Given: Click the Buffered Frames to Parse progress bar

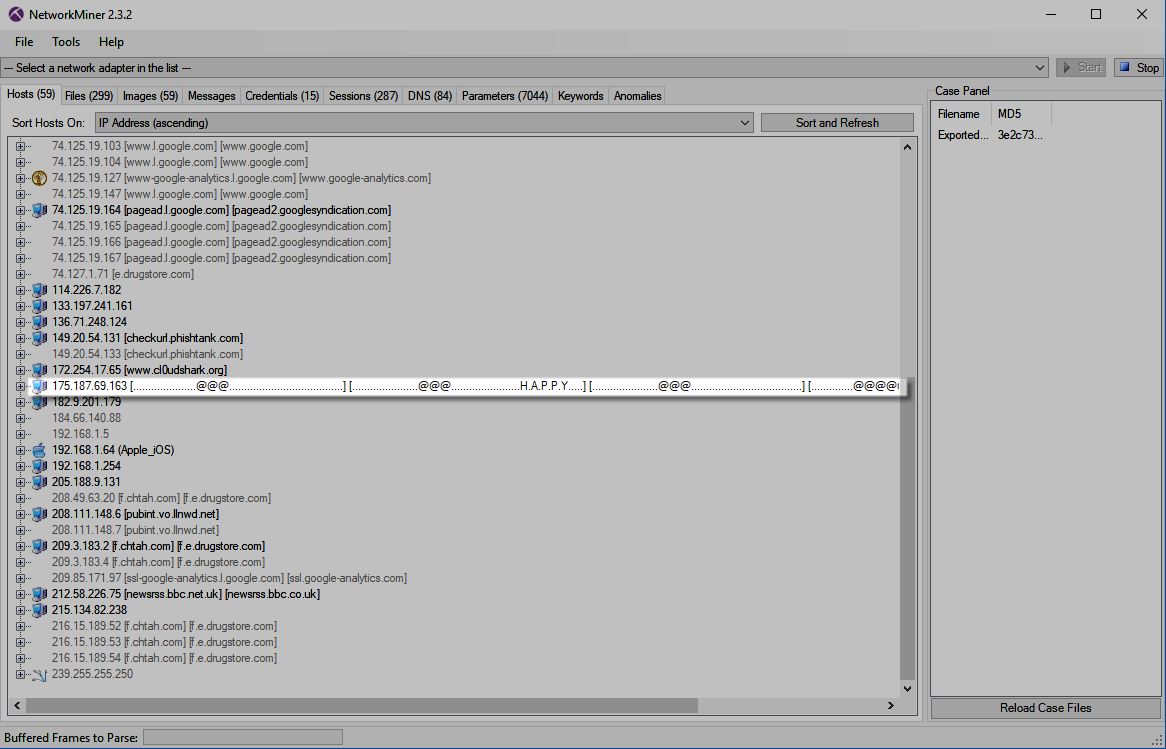Looking at the screenshot, I should [242, 738].
